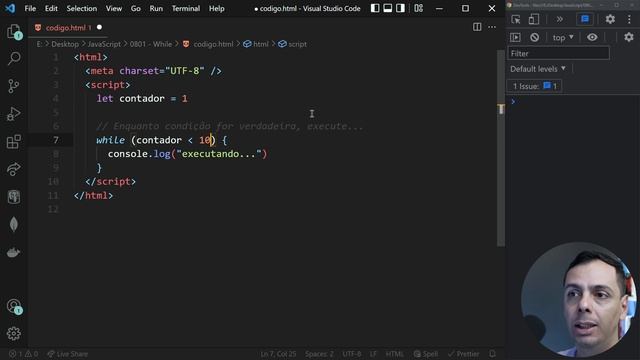The image size is (640, 360).
Task: Split the editor to the right
Action: pos(477,27)
